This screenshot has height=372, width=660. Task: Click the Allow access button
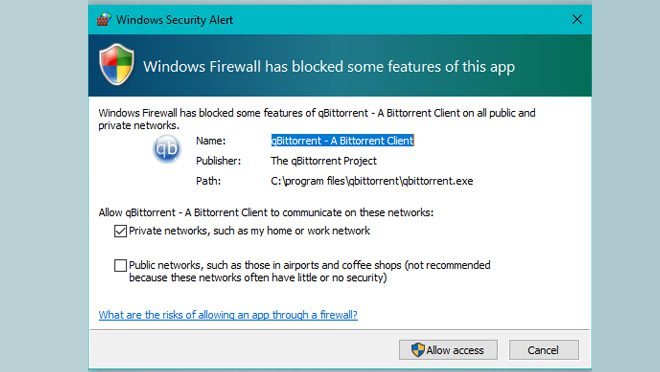[448, 350]
